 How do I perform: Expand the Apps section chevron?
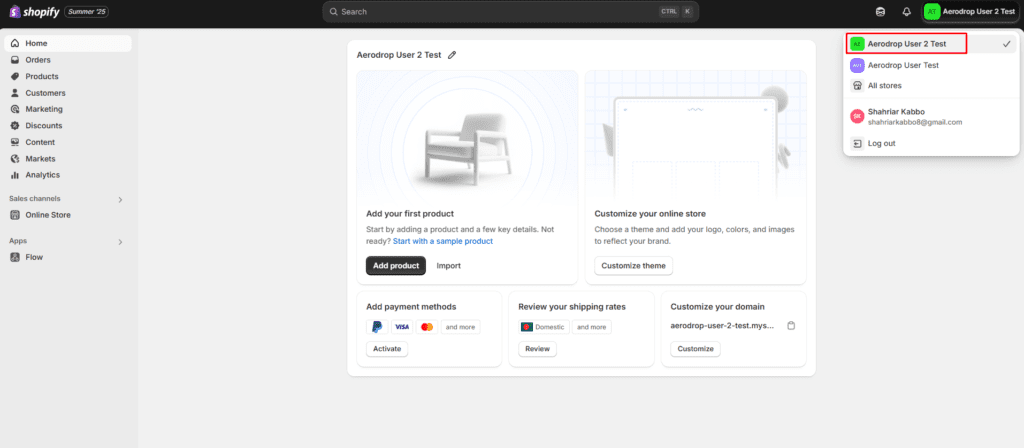click(x=120, y=241)
